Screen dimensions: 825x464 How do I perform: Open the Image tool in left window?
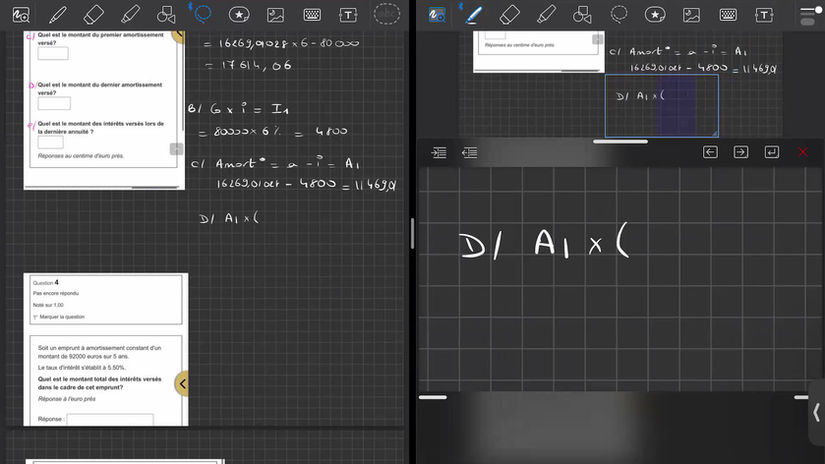[275, 15]
